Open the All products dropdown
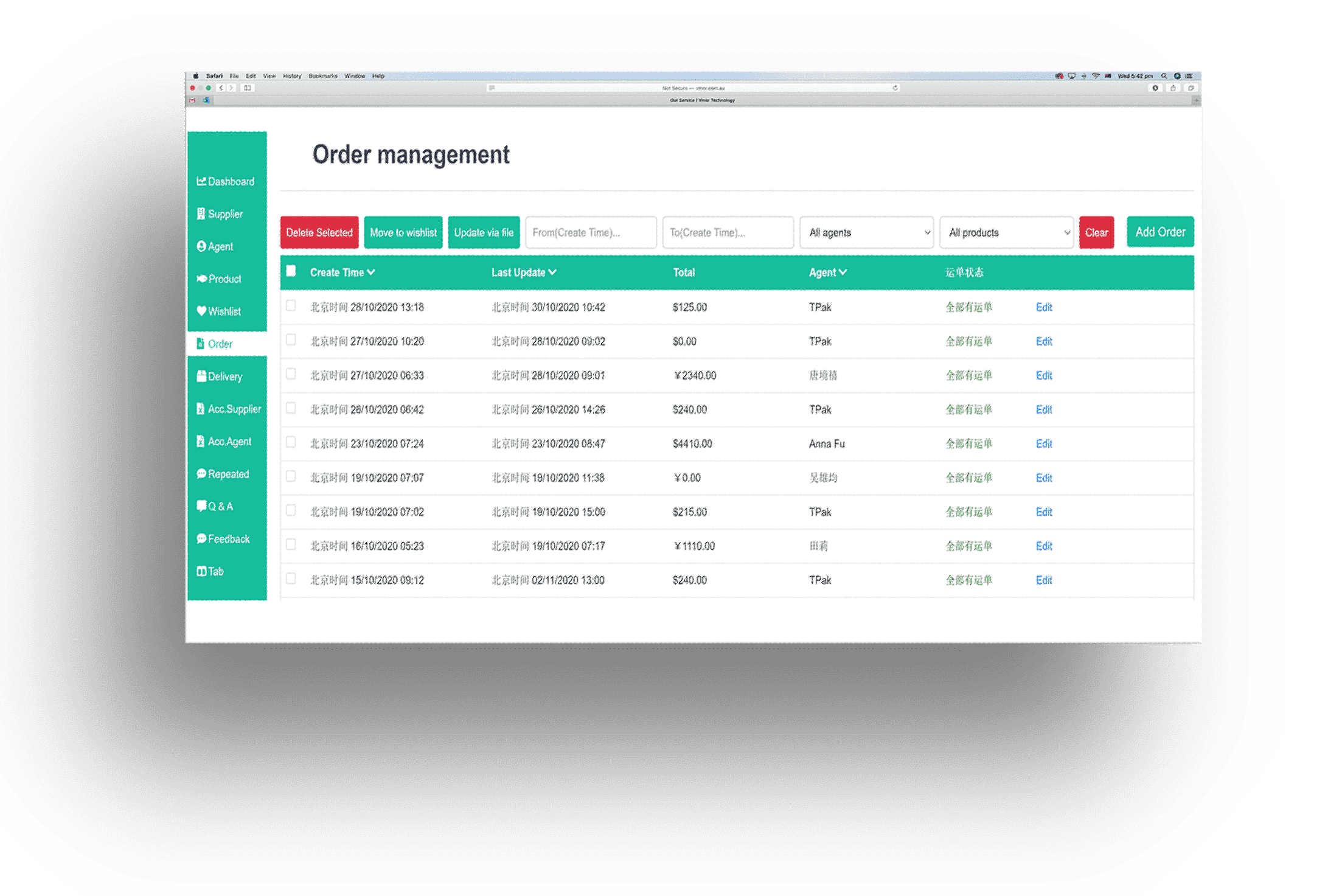The width and height of the screenshot is (1328, 896). coord(1006,232)
